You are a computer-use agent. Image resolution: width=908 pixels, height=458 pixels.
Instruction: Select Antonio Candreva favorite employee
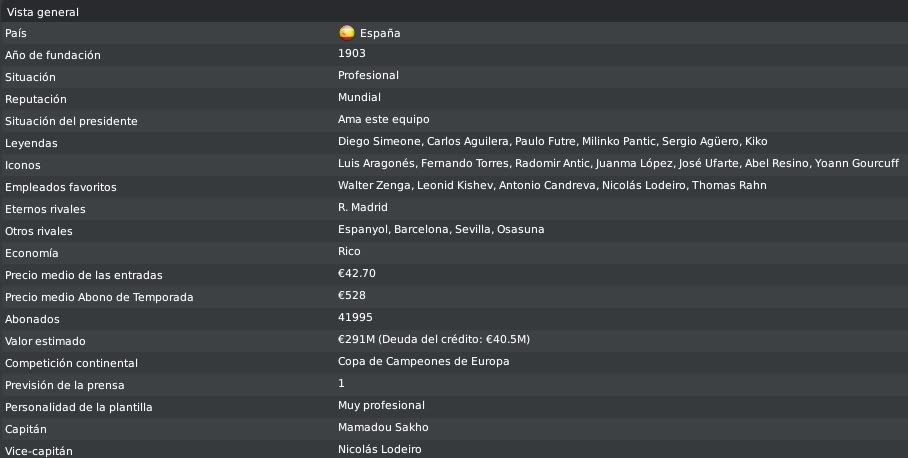pyautogui.click(x=547, y=185)
